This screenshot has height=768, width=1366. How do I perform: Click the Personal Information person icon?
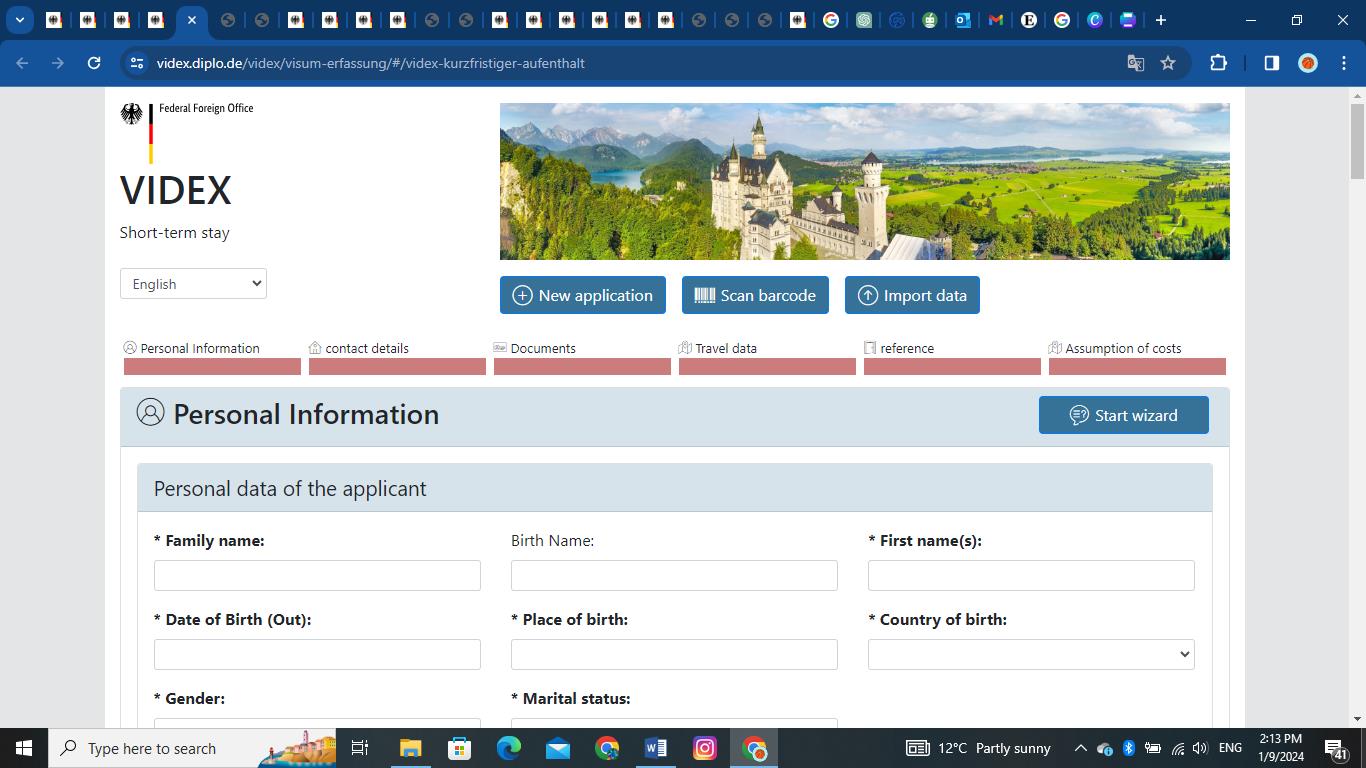coord(130,347)
